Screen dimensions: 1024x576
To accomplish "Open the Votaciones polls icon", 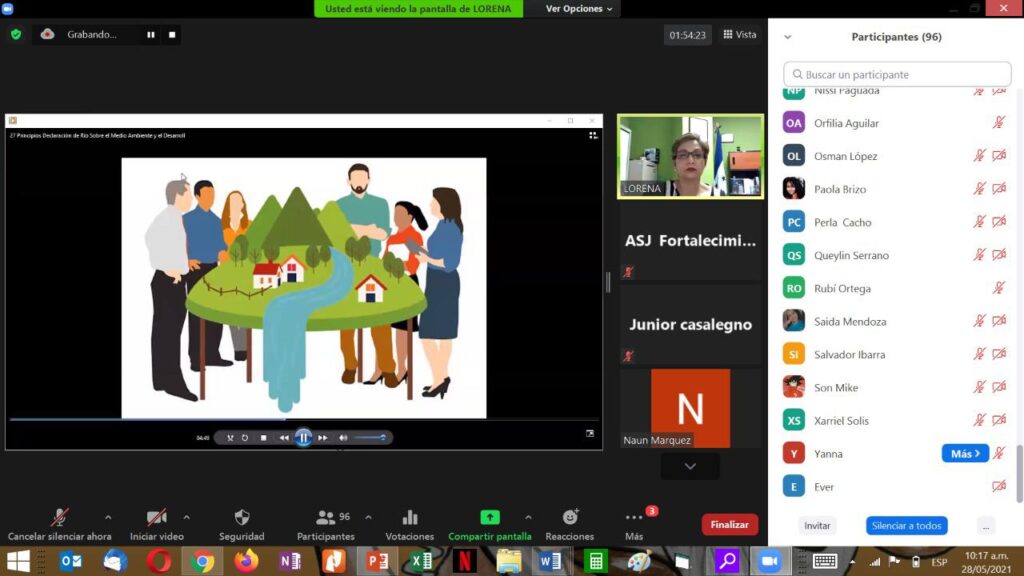I will pos(409,518).
